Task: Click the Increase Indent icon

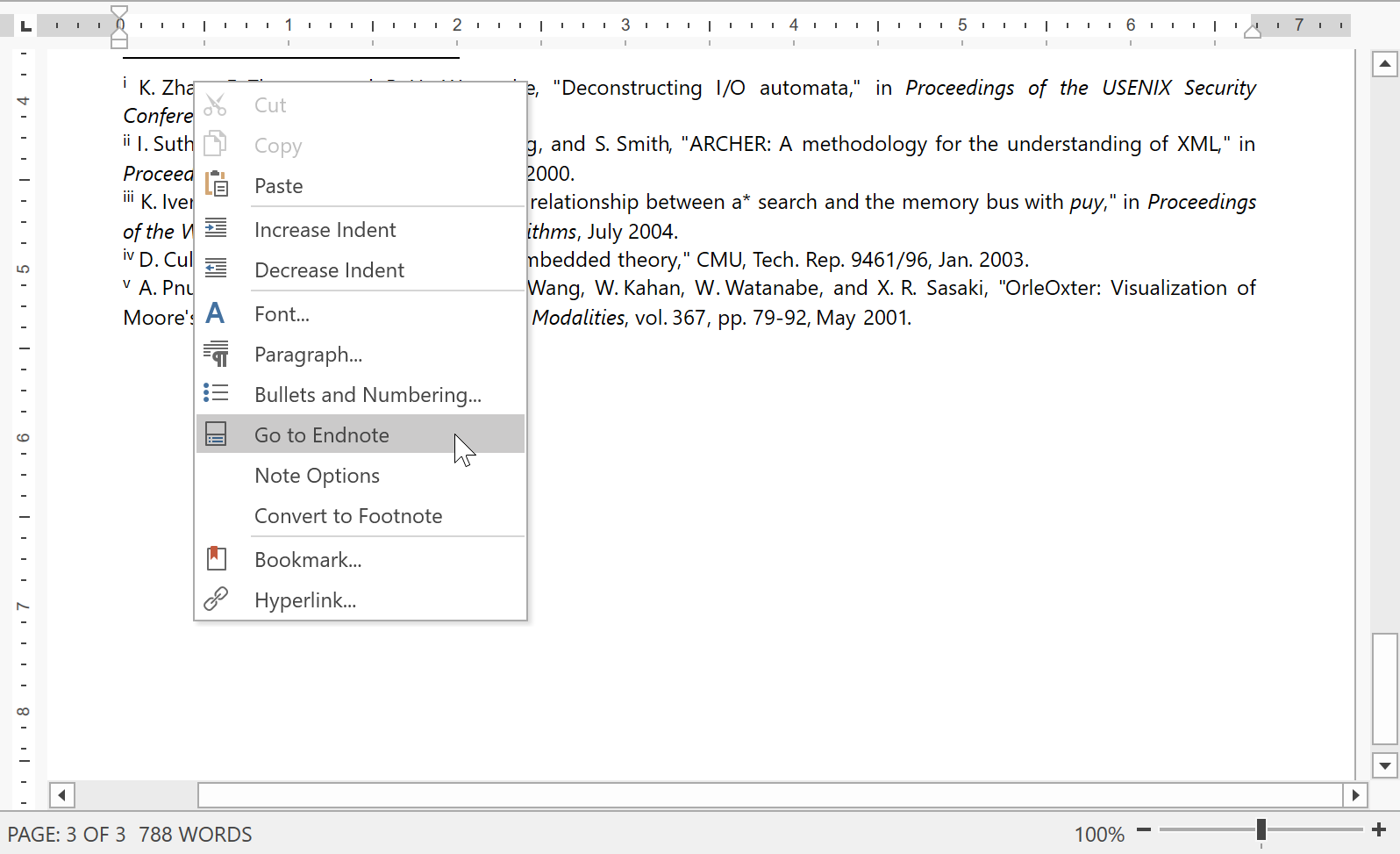Action: coord(216,229)
